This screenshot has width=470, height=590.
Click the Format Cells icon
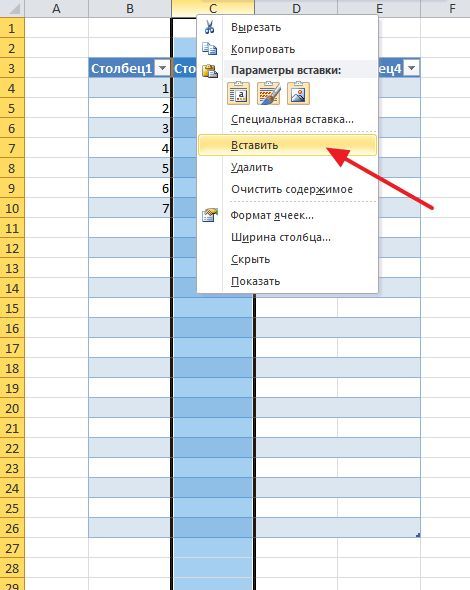coord(210,215)
